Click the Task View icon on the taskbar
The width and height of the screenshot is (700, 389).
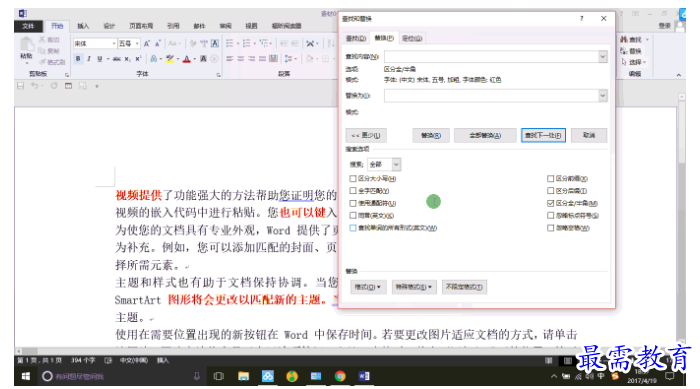(x=219, y=376)
